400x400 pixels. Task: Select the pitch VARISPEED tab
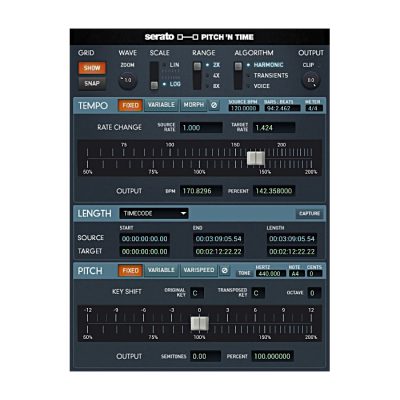[x=199, y=270]
